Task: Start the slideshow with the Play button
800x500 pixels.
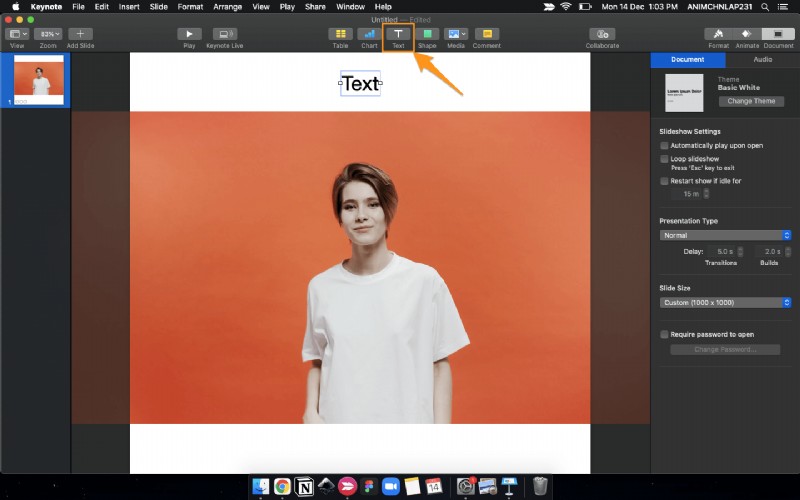Action: pos(189,34)
